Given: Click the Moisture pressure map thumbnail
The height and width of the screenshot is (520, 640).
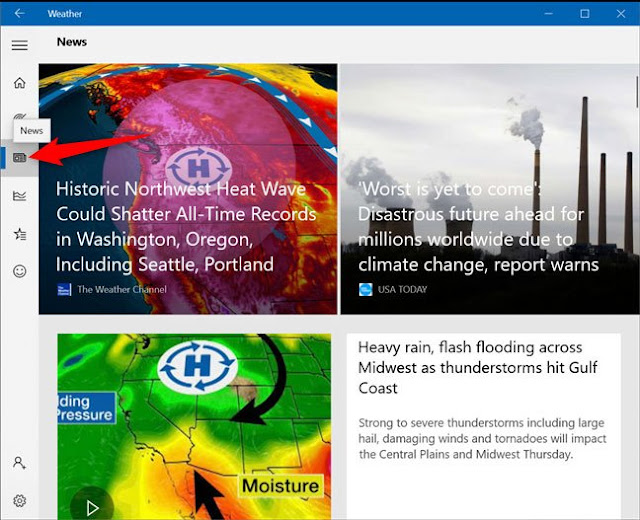Looking at the screenshot, I should click(194, 427).
